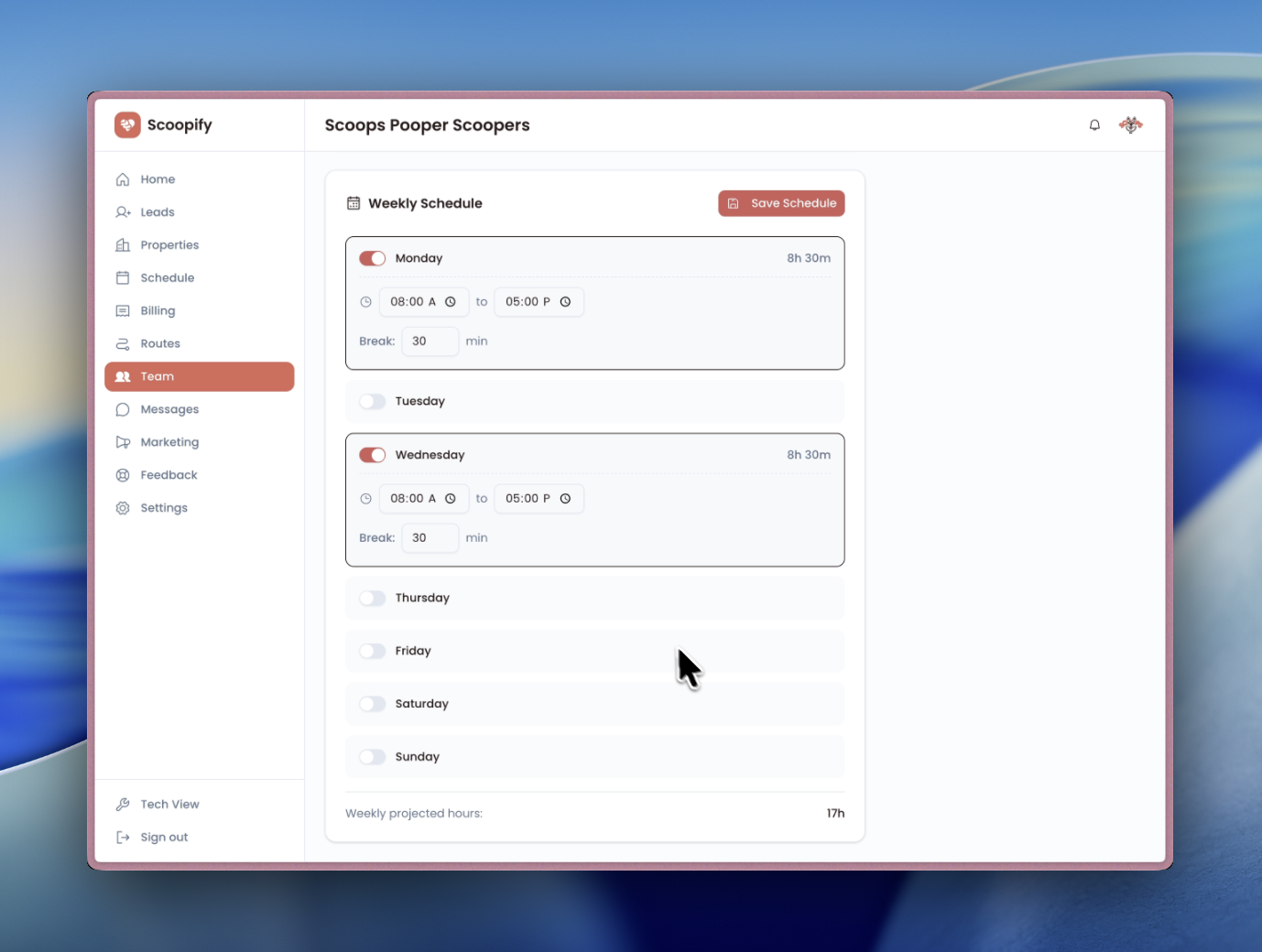1262x952 pixels.
Task: Select the Properties building icon
Action: point(123,244)
